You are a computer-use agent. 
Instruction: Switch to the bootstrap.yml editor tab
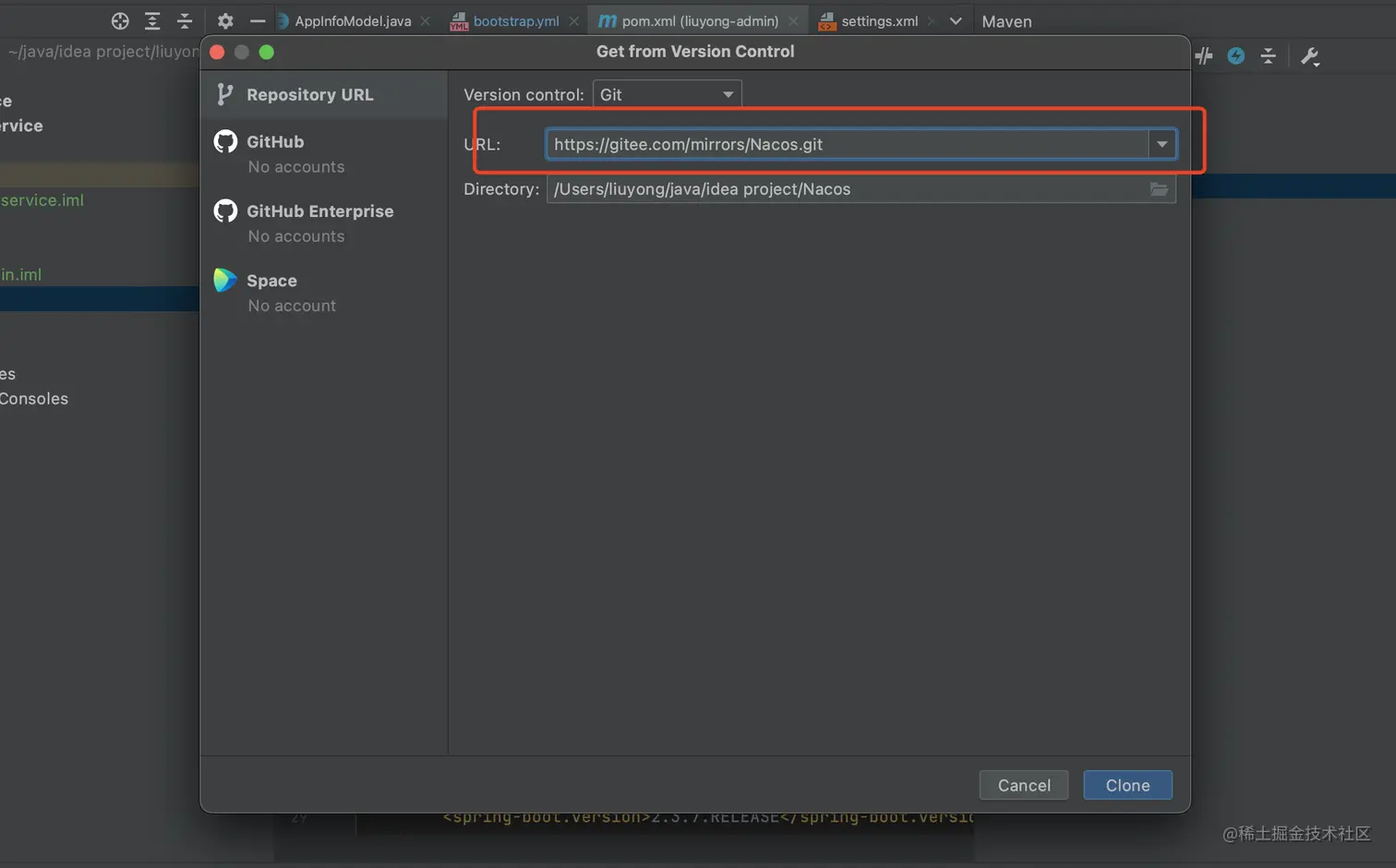pos(516,20)
